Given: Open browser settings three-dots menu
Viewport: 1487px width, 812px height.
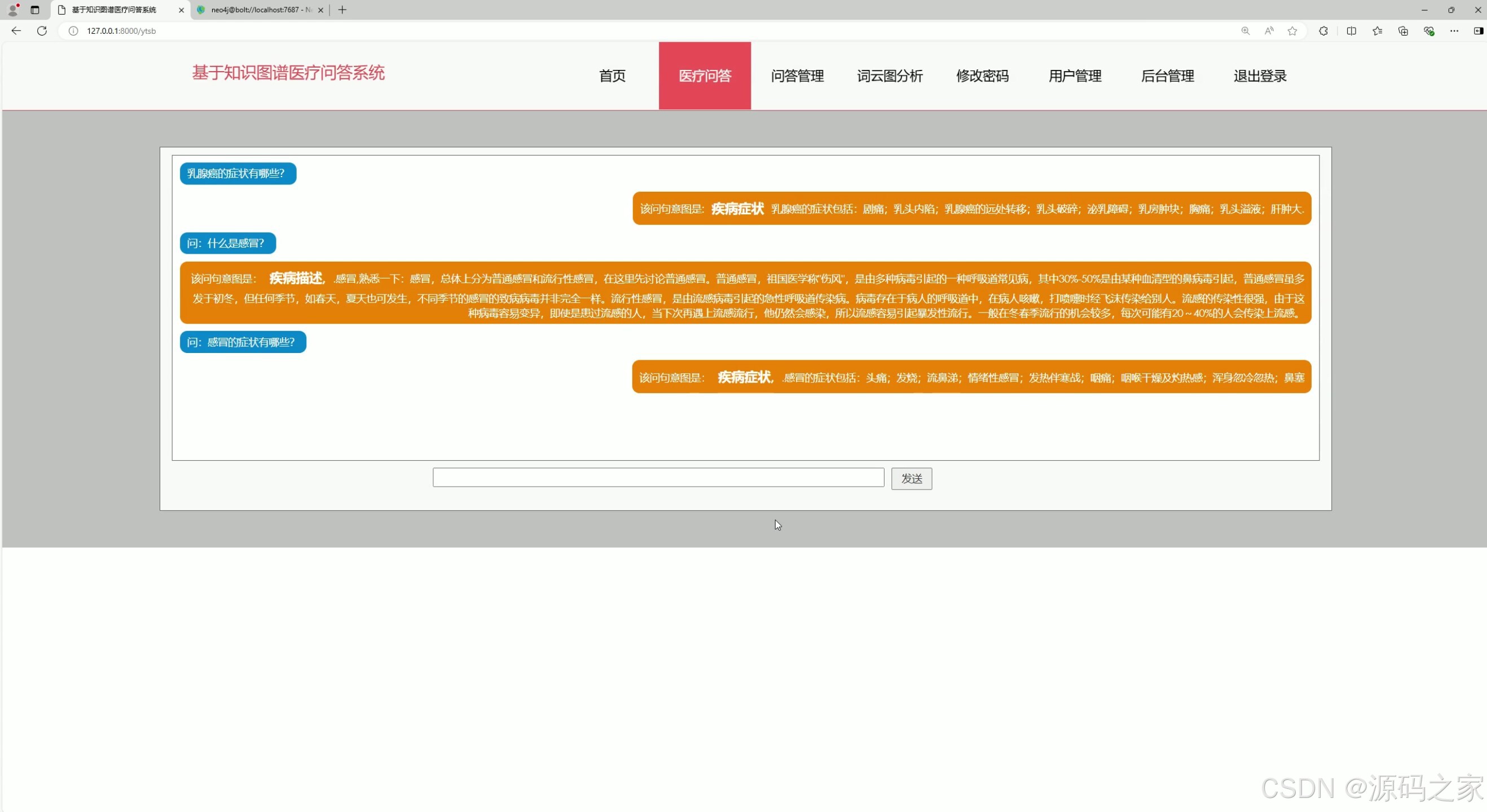Looking at the screenshot, I should pyautogui.click(x=1454, y=30).
